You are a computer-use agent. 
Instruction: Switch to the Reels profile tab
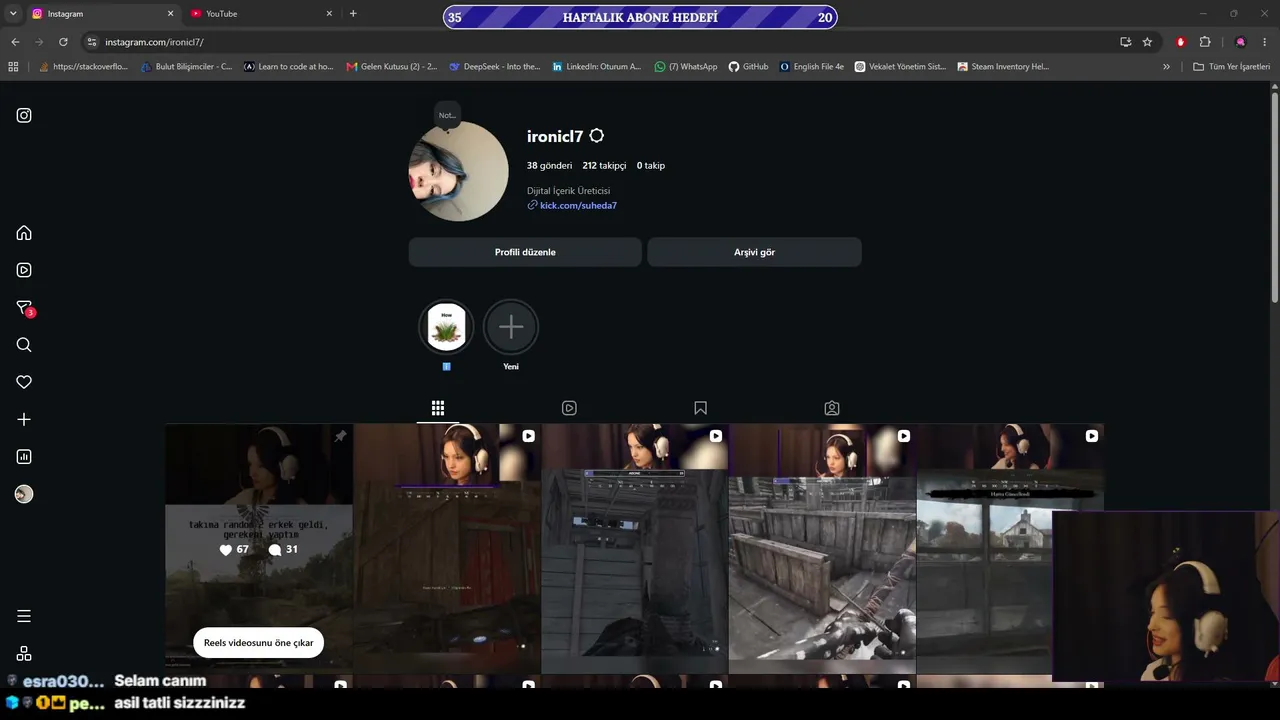tap(569, 408)
